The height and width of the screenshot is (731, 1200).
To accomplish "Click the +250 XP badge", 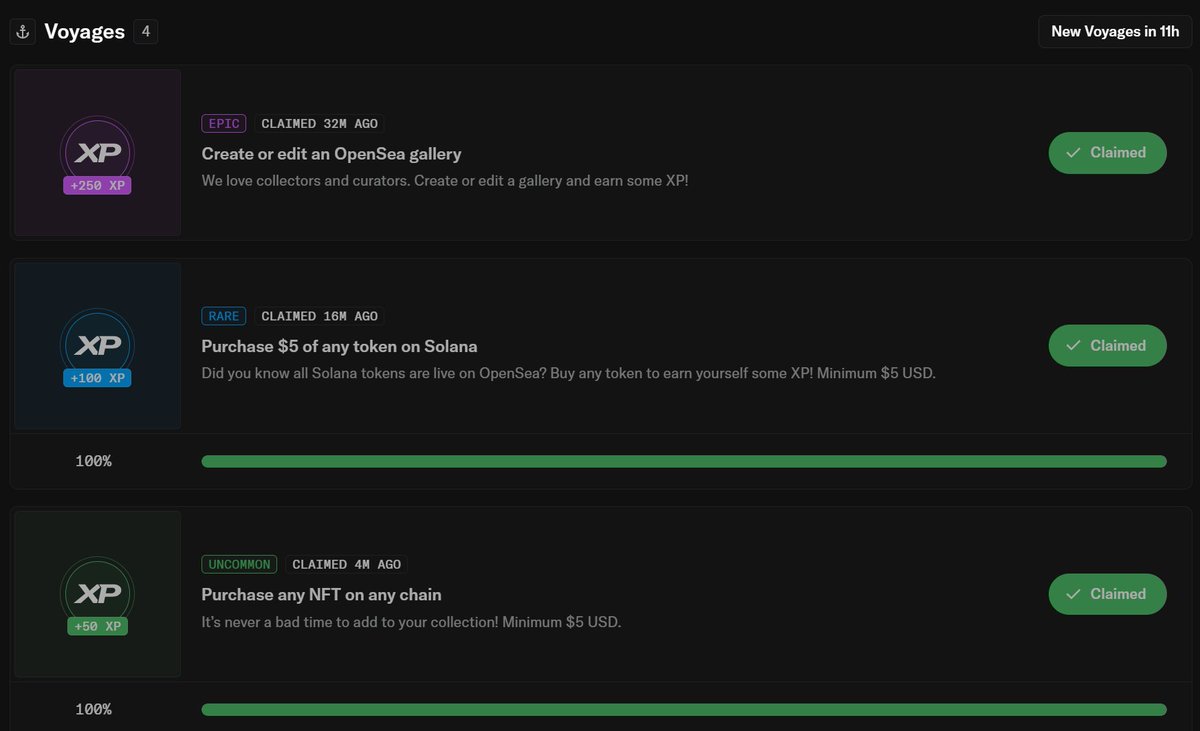I will pyautogui.click(x=97, y=185).
